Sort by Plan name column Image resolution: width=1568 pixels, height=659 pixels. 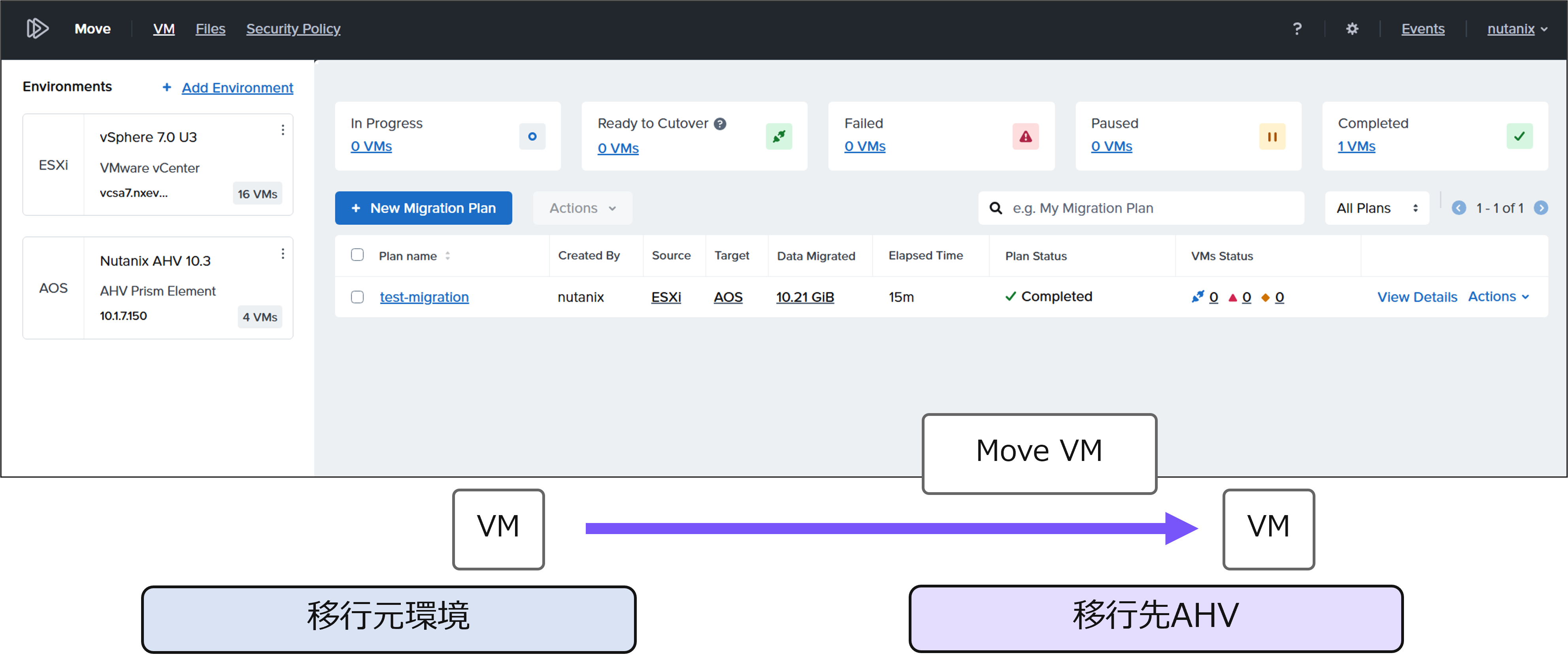(447, 256)
